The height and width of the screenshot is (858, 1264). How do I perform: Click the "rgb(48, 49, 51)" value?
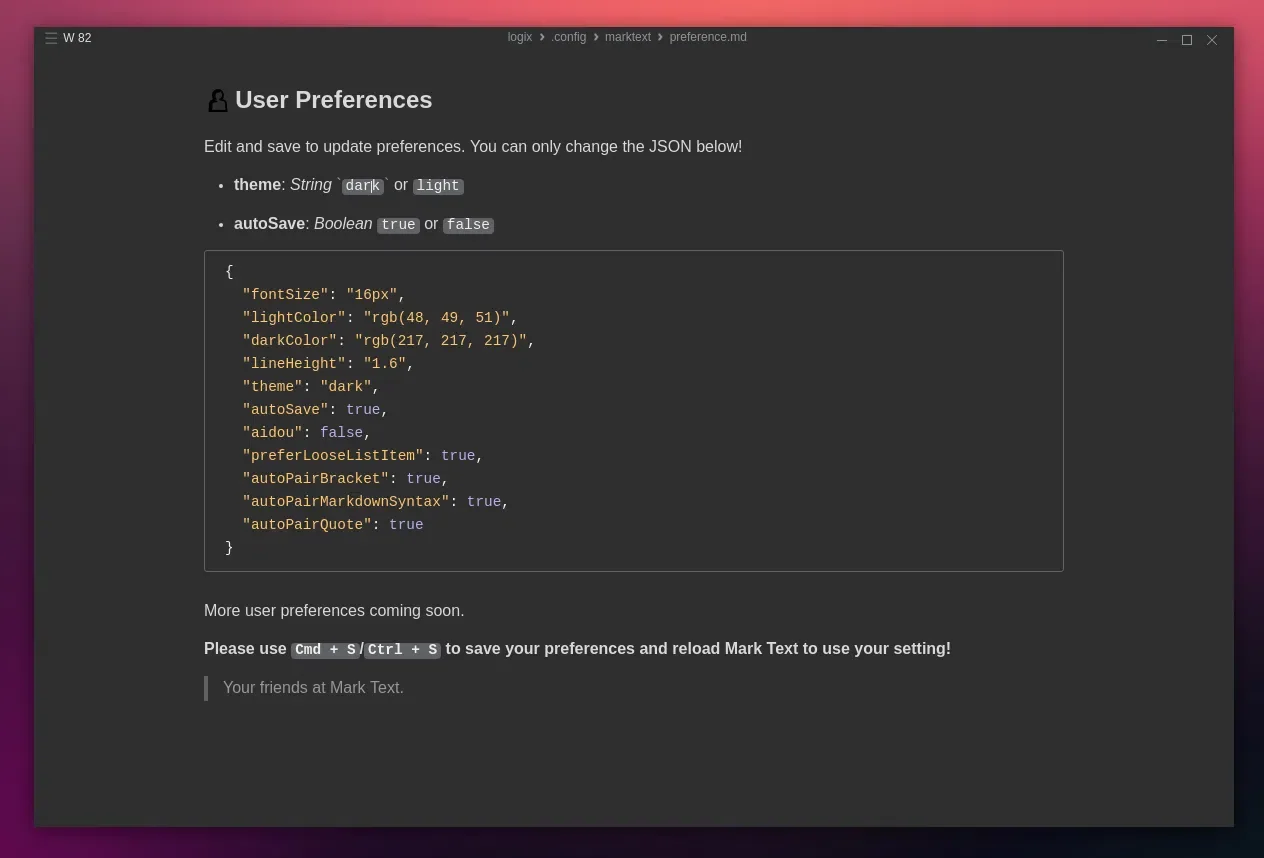point(437,318)
